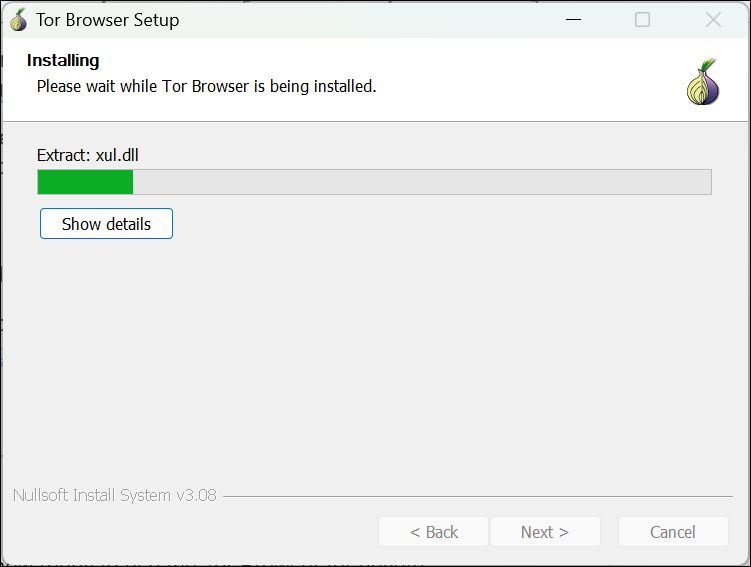Click the gray unfilled part of progress bar

tap(420, 182)
